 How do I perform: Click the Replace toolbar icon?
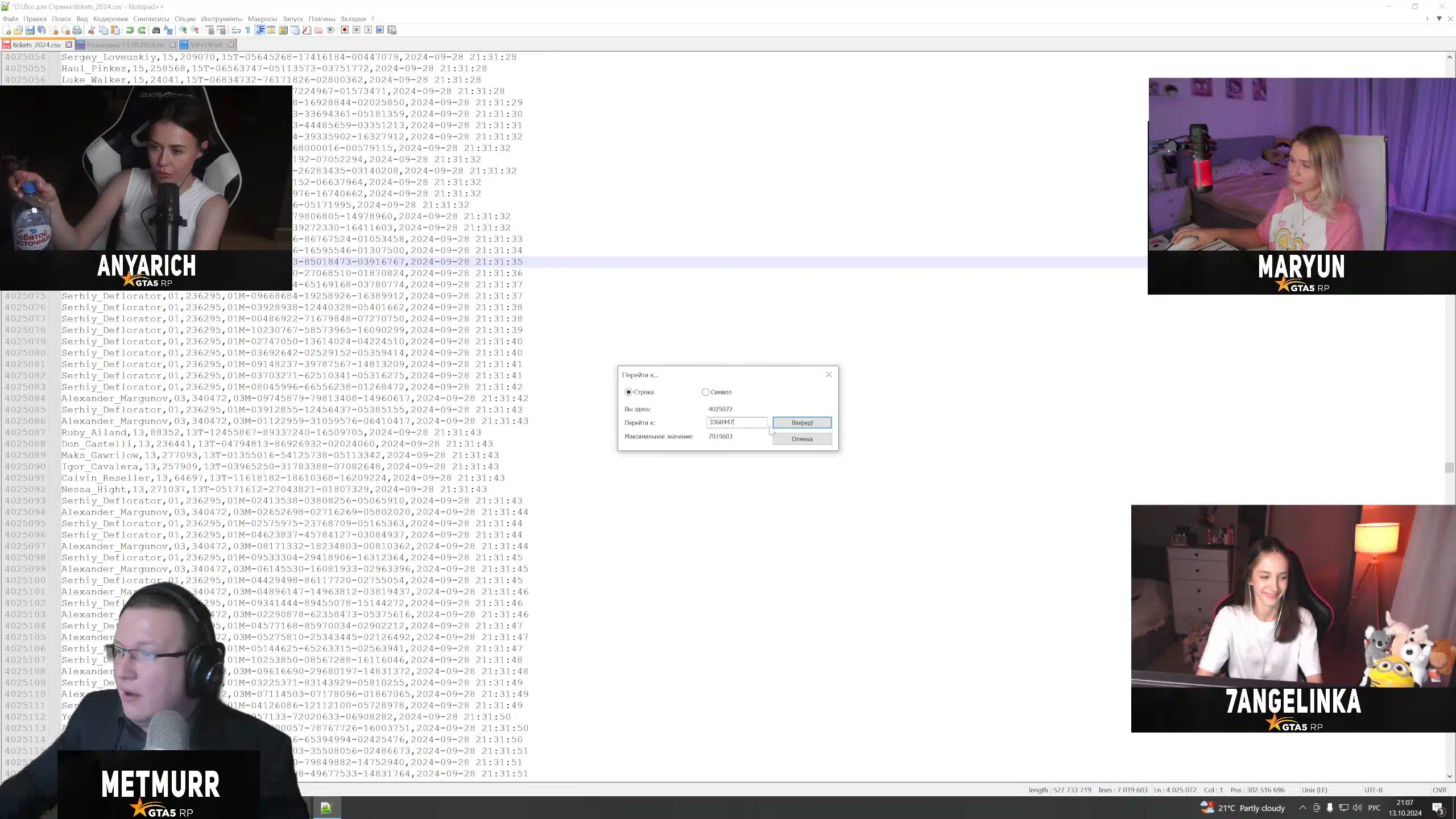click(168, 30)
